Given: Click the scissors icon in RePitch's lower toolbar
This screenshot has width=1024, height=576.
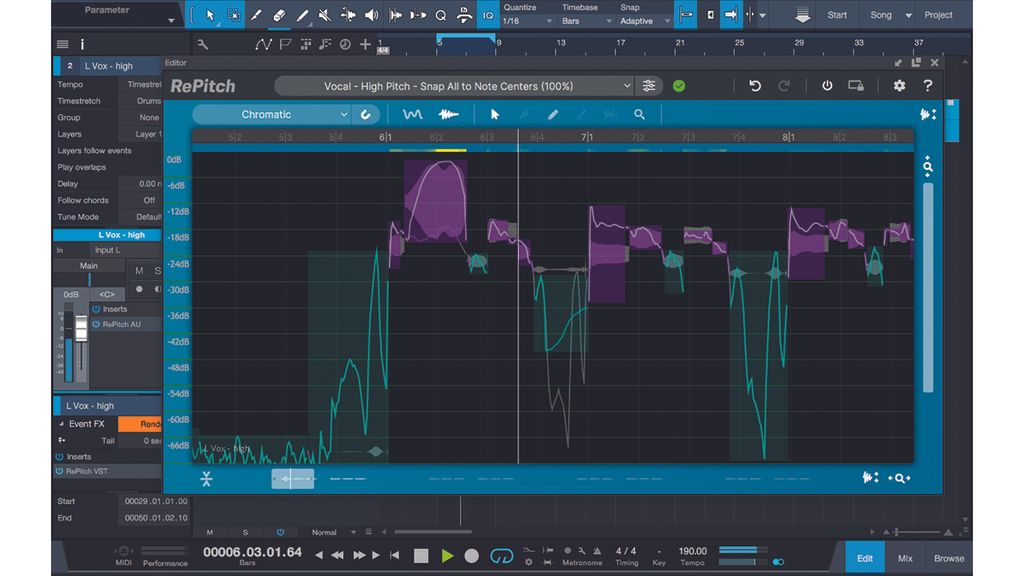Looking at the screenshot, I should tap(207, 478).
